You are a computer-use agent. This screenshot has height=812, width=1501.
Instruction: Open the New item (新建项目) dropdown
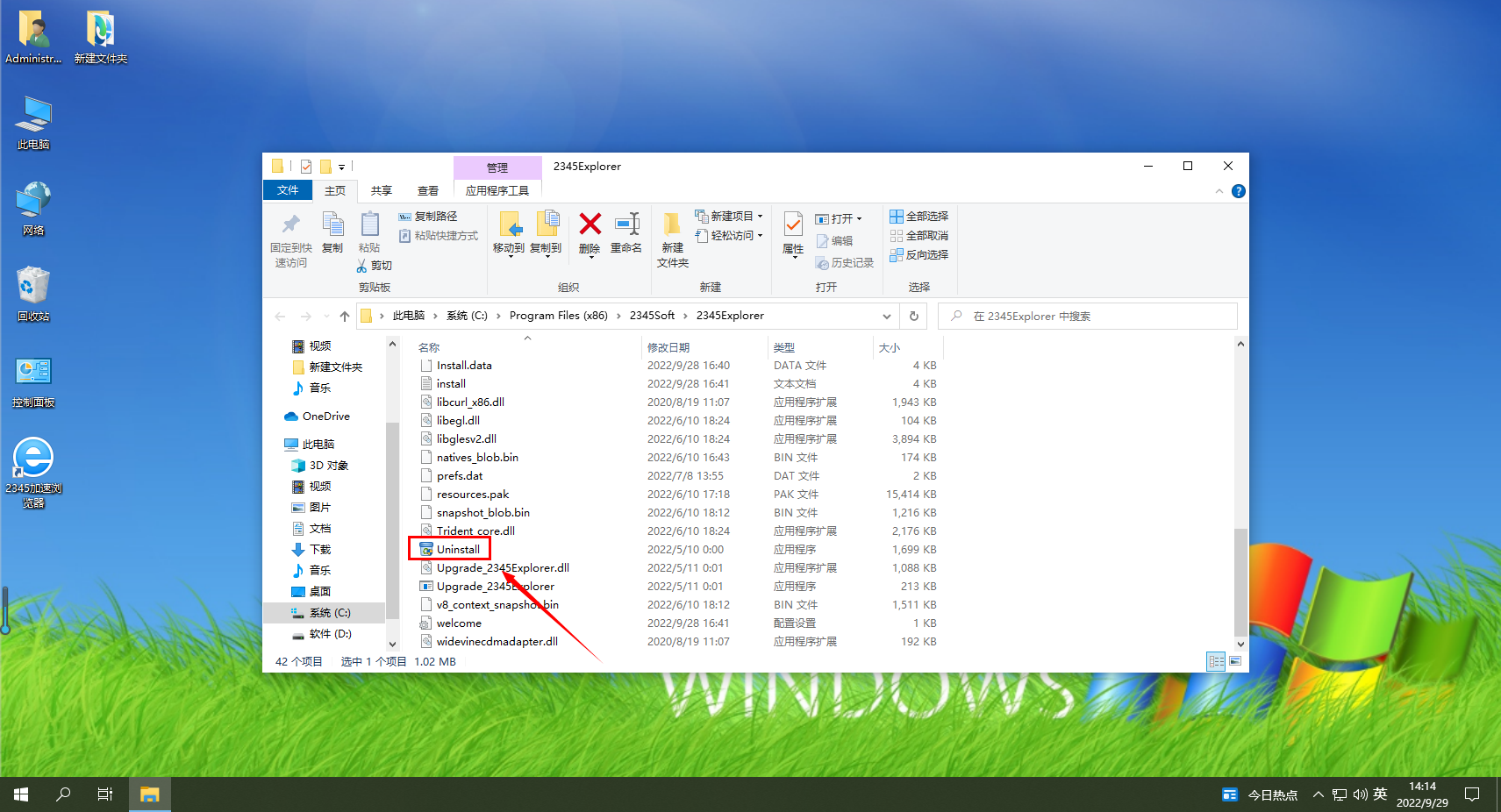pos(729,216)
